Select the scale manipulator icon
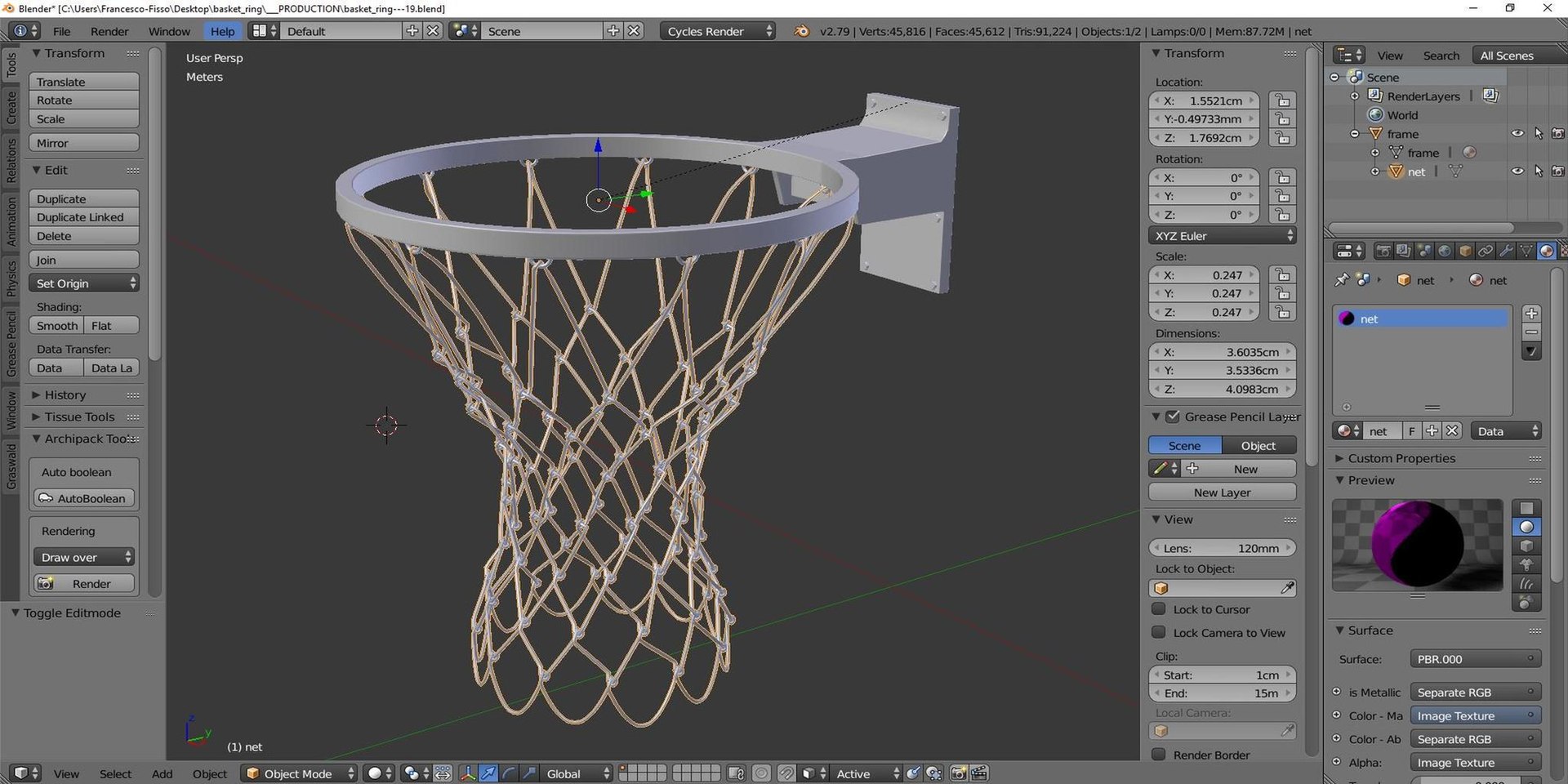The image size is (1568, 784). [x=529, y=773]
